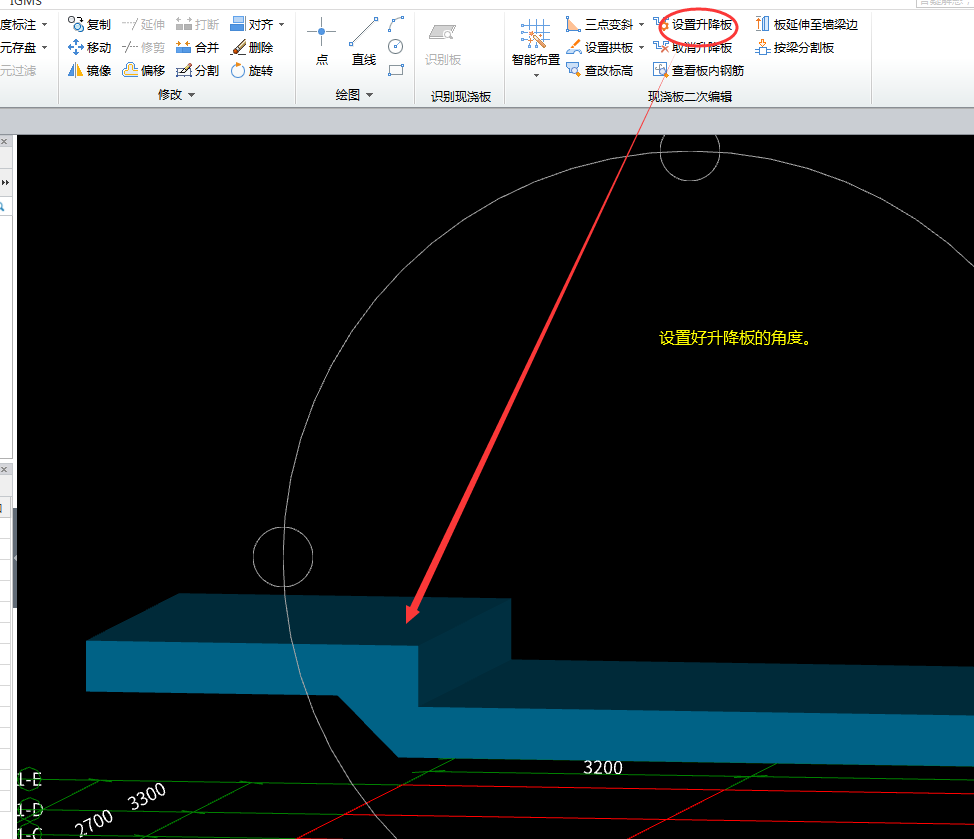Click the 识别板 tool
This screenshot has width=974, height=839.
point(443,45)
